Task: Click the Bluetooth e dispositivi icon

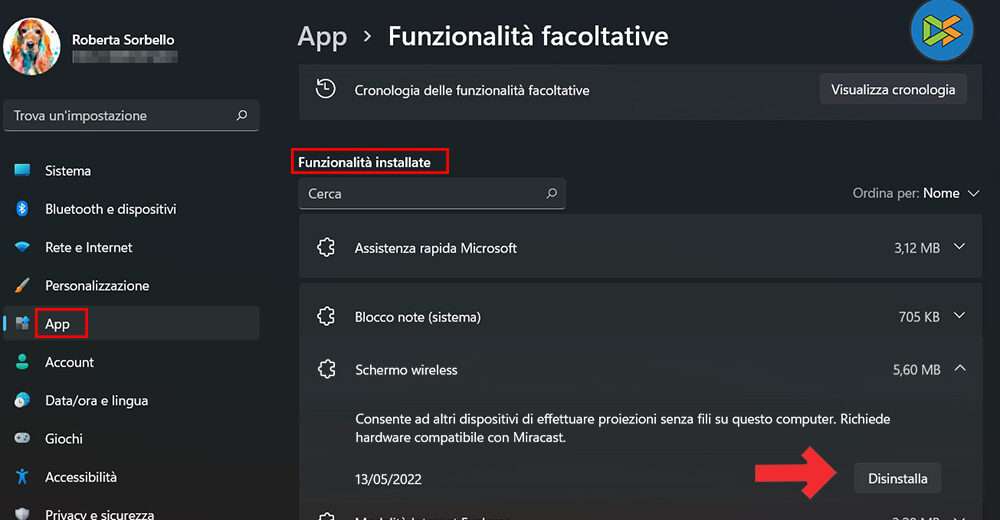Action: tap(22, 209)
